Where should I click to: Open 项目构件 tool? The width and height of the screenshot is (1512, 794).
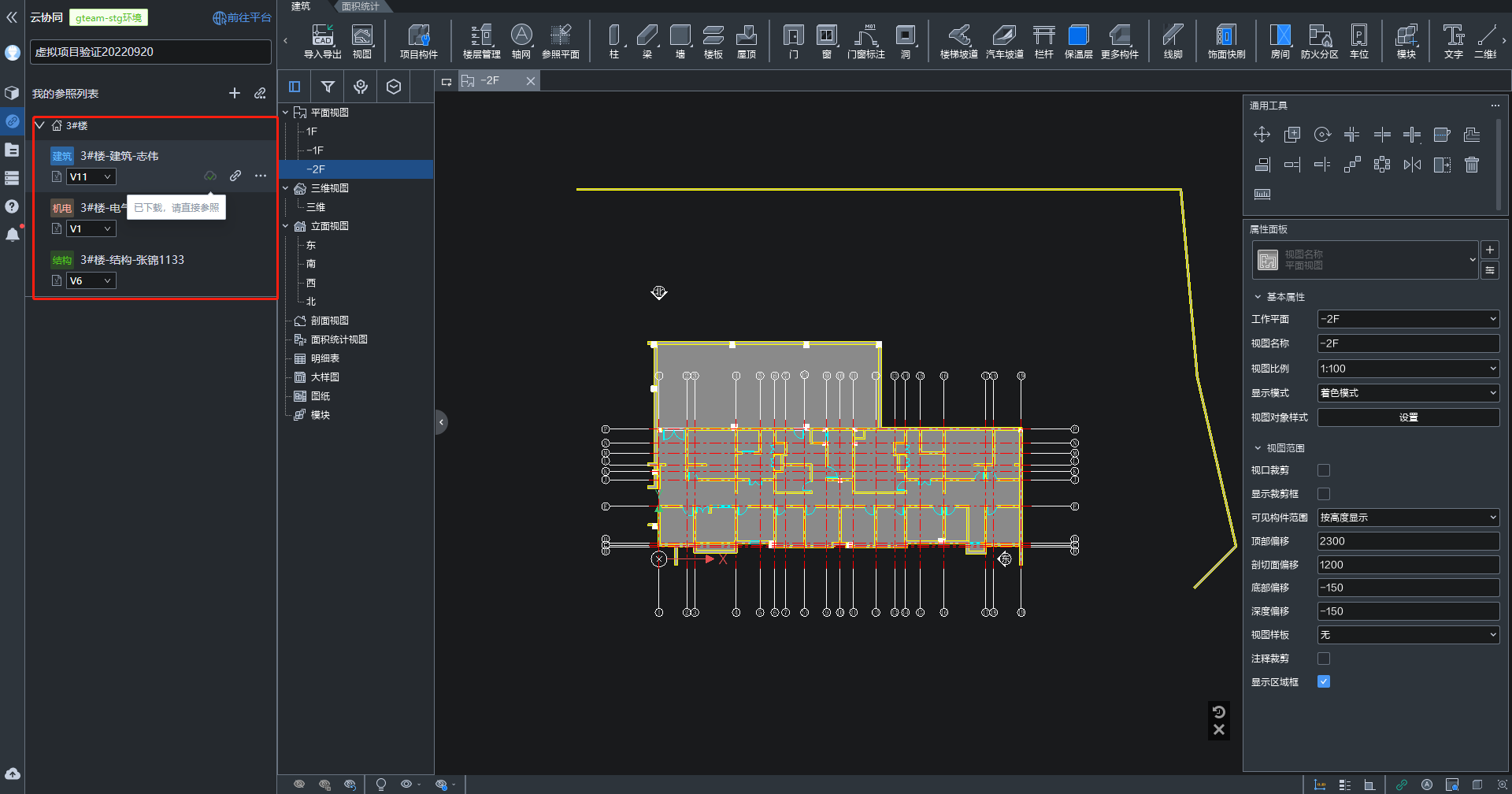coord(418,41)
